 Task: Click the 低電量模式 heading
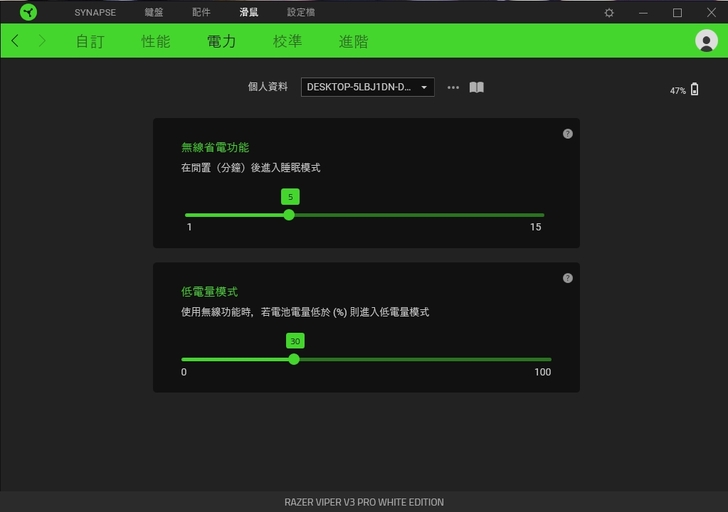(x=209, y=292)
